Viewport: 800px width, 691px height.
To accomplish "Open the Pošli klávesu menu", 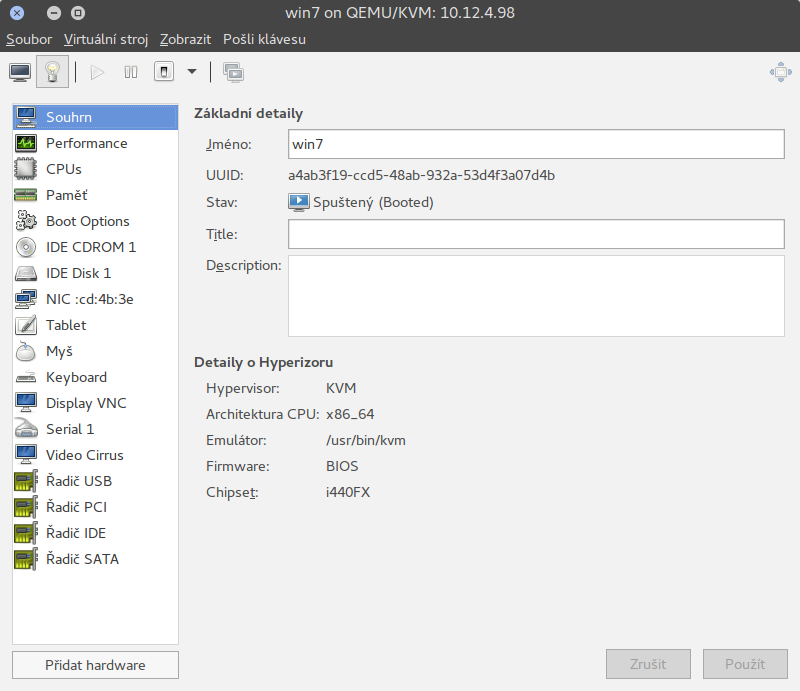I will pyautogui.click(x=265, y=39).
